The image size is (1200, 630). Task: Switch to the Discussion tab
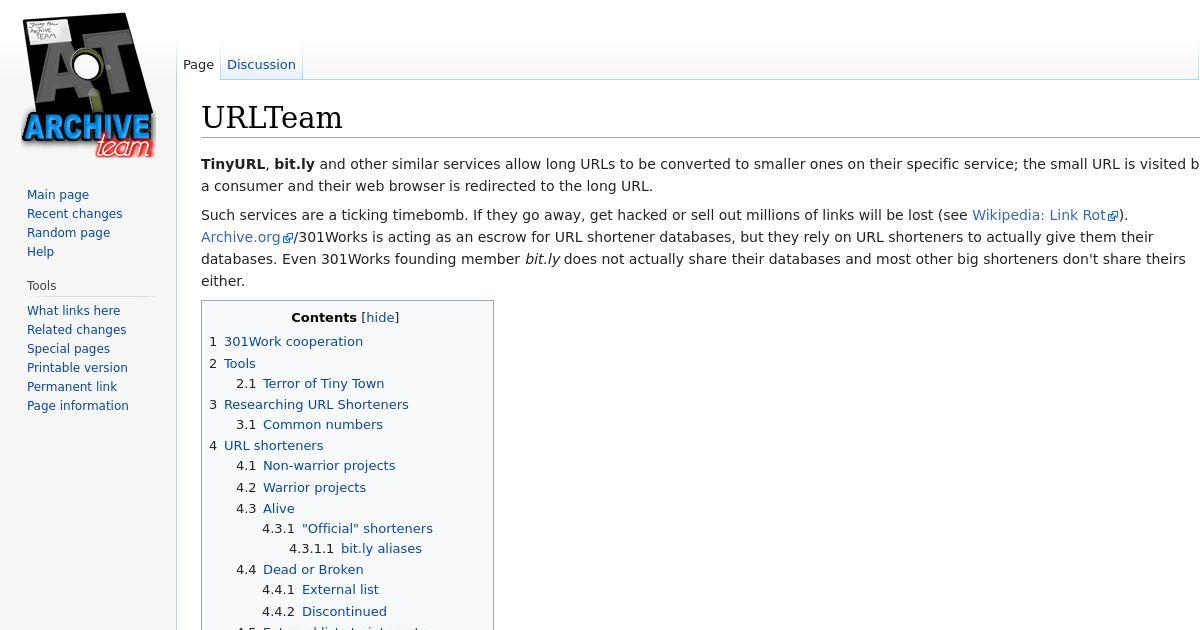pyautogui.click(x=261, y=64)
